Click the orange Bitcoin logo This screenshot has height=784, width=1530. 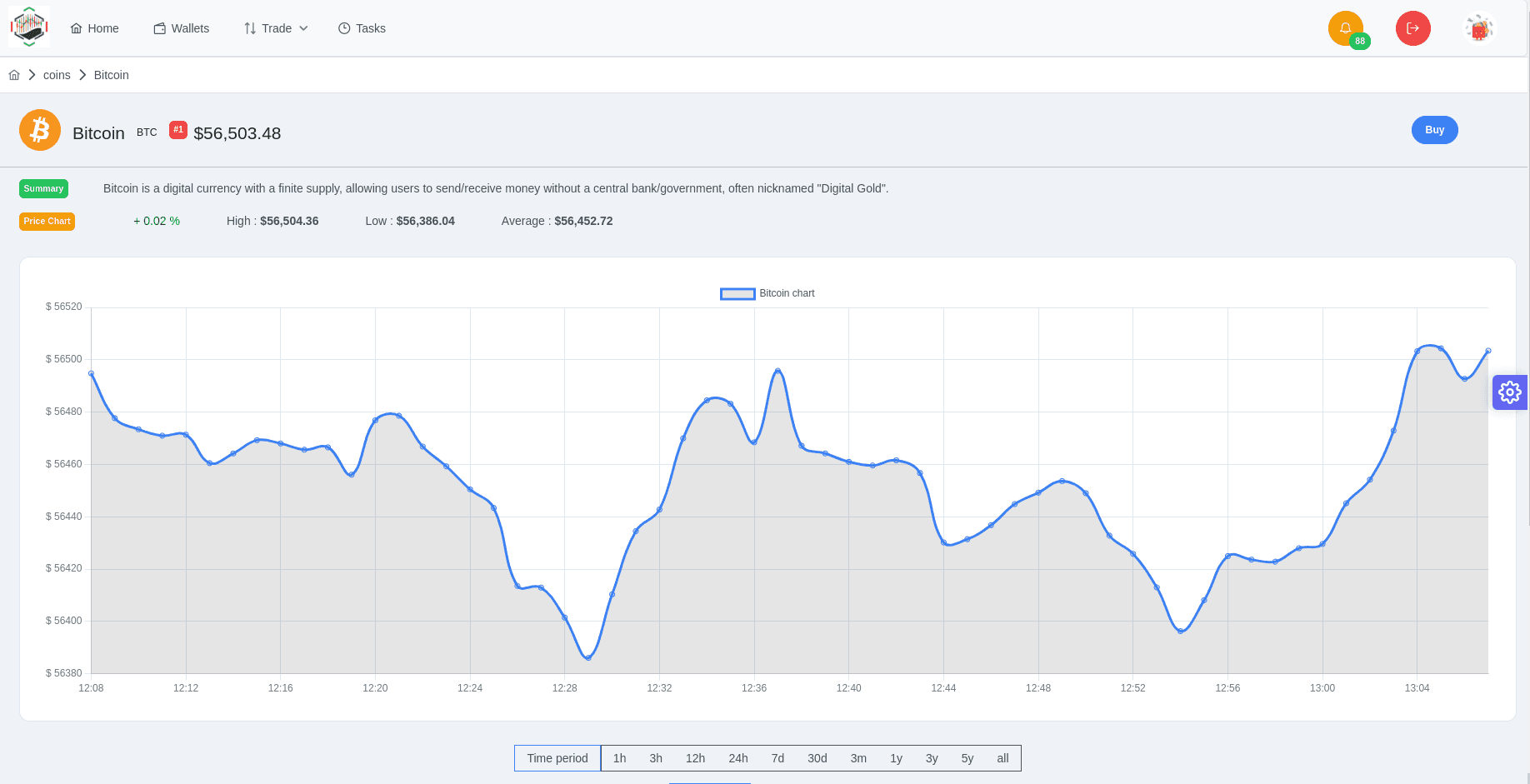(x=40, y=130)
